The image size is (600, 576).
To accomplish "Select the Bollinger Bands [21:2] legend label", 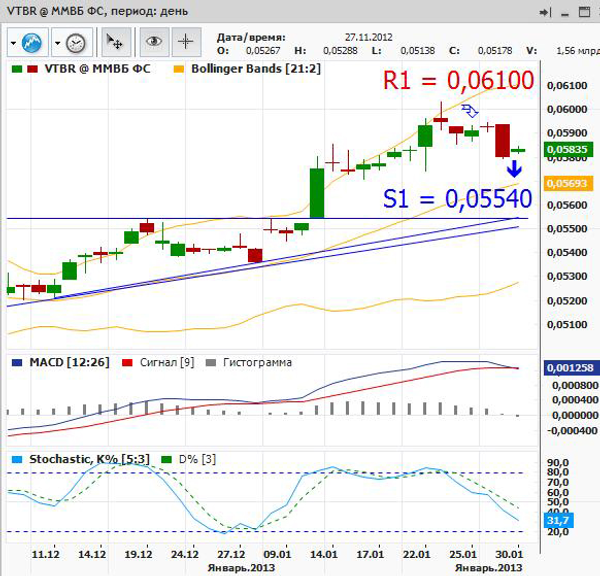I will point(256,69).
